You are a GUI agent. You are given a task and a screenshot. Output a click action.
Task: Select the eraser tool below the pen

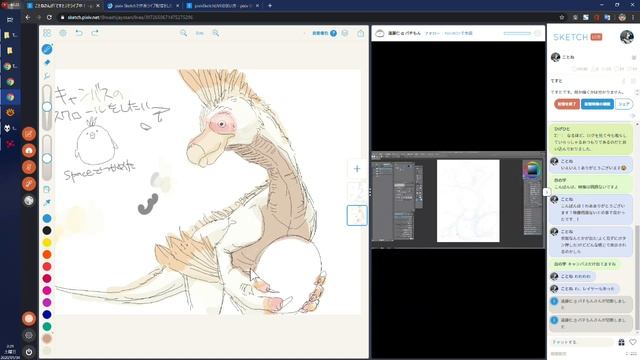47,62
